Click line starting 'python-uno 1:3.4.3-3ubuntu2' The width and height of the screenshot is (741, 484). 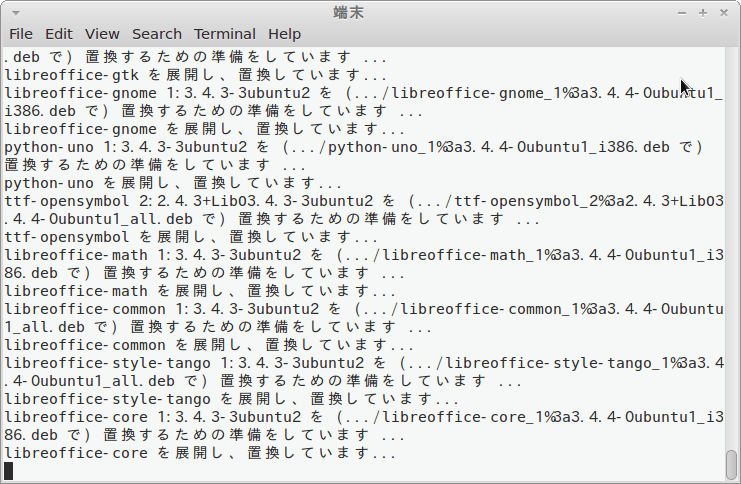coord(354,147)
